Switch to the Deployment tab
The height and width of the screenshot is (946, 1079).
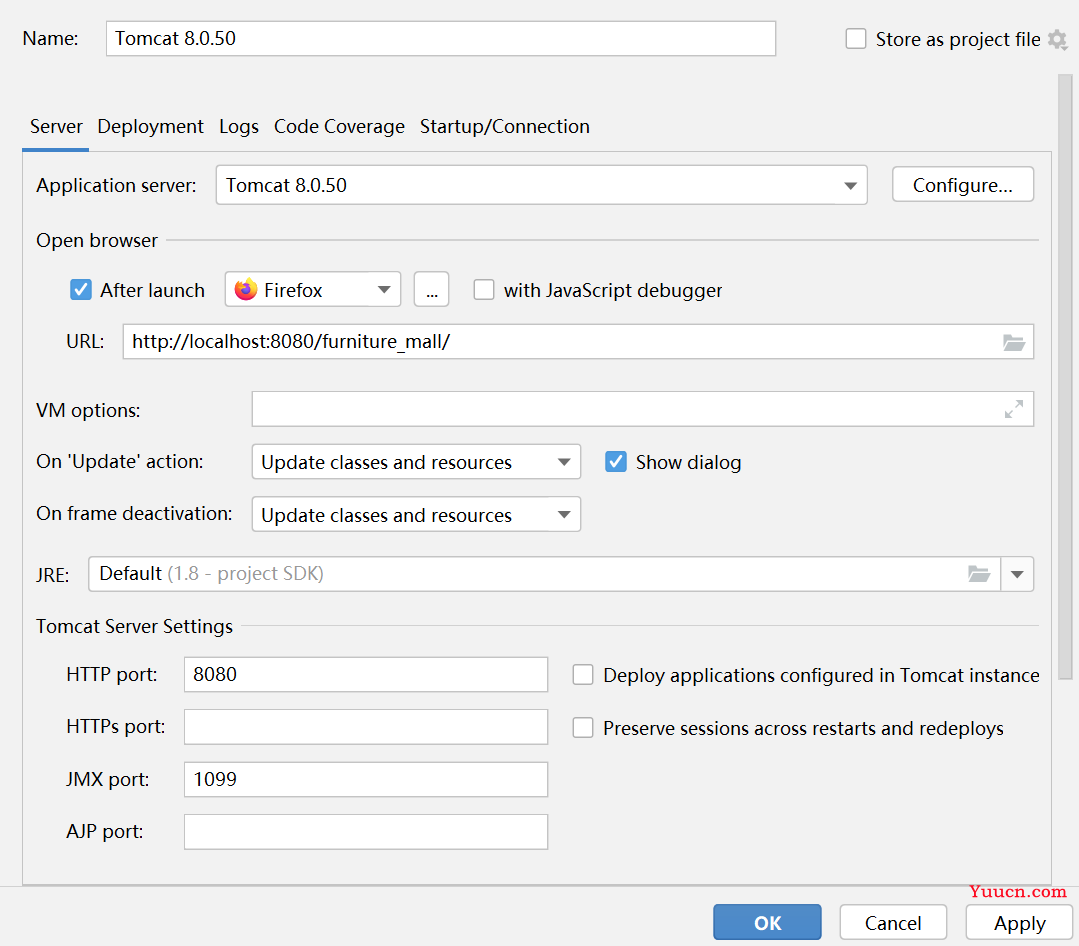tap(151, 127)
